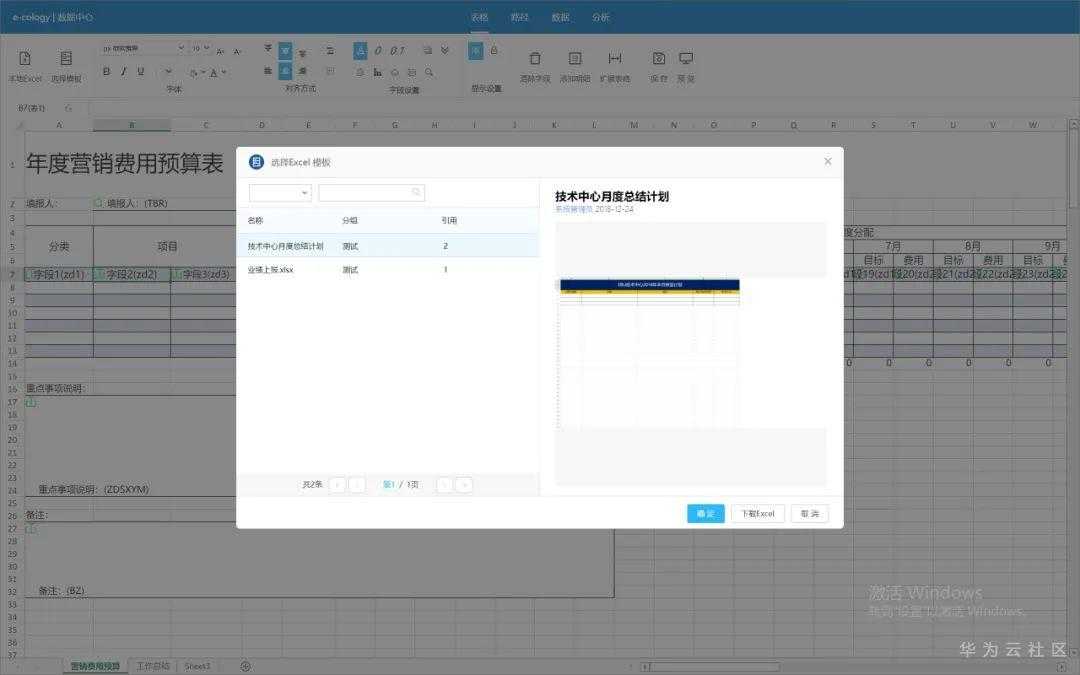Switch to the 营销费用预算 sheet tab

[x=95, y=666]
